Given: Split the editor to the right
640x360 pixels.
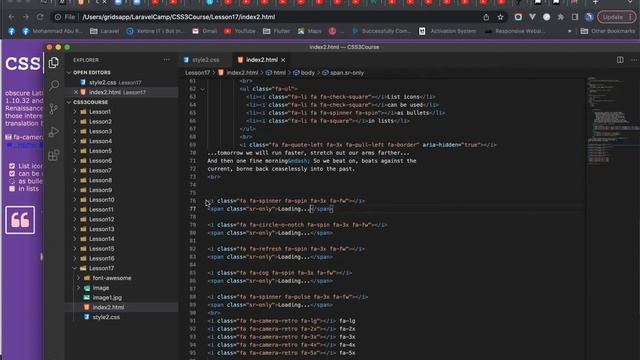Looking at the screenshot, I should click(620, 60).
